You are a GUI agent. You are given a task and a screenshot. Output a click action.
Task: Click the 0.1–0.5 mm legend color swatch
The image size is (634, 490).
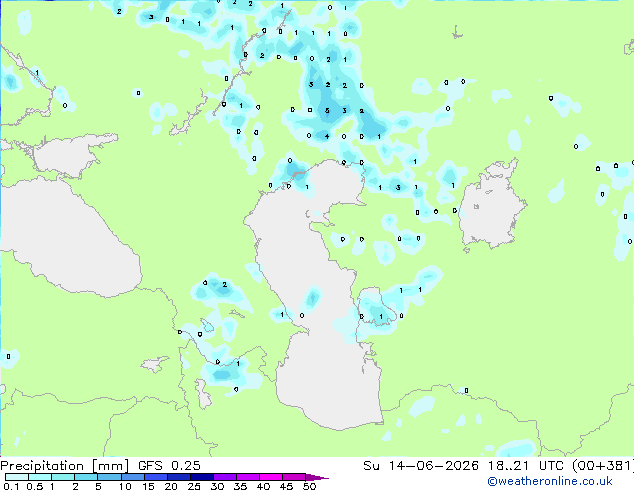tap(17, 477)
